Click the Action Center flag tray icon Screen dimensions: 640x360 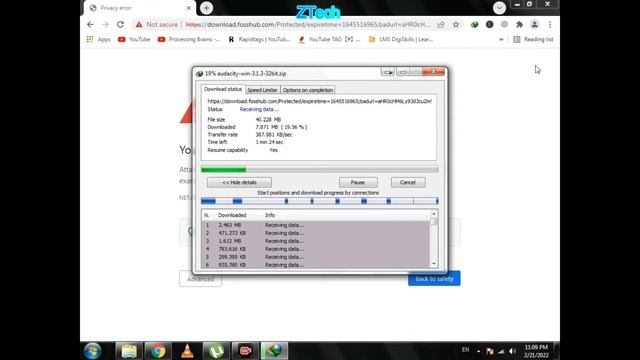pos(490,351)
